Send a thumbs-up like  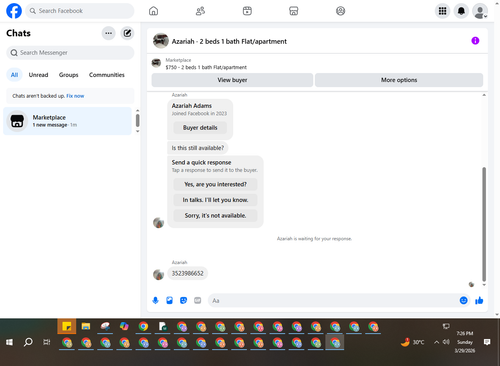[479, 300]
